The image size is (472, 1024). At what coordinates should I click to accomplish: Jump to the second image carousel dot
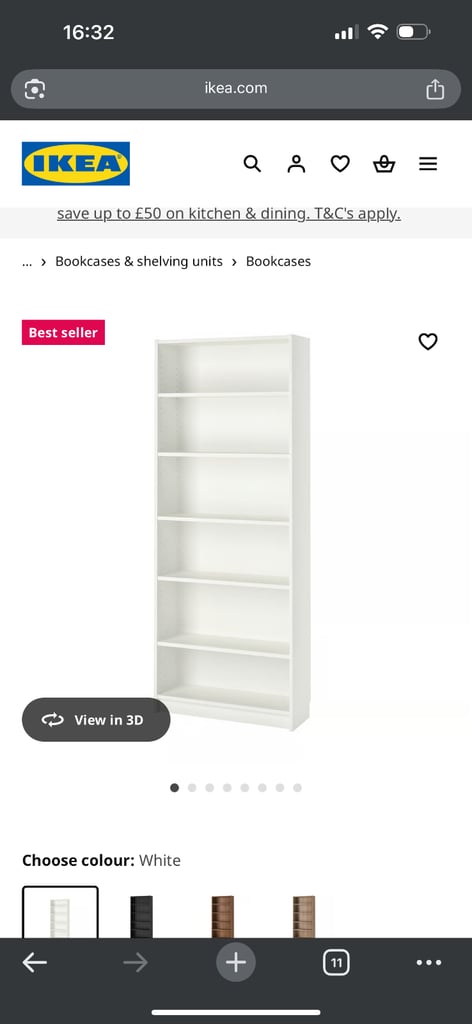point(192,788)
